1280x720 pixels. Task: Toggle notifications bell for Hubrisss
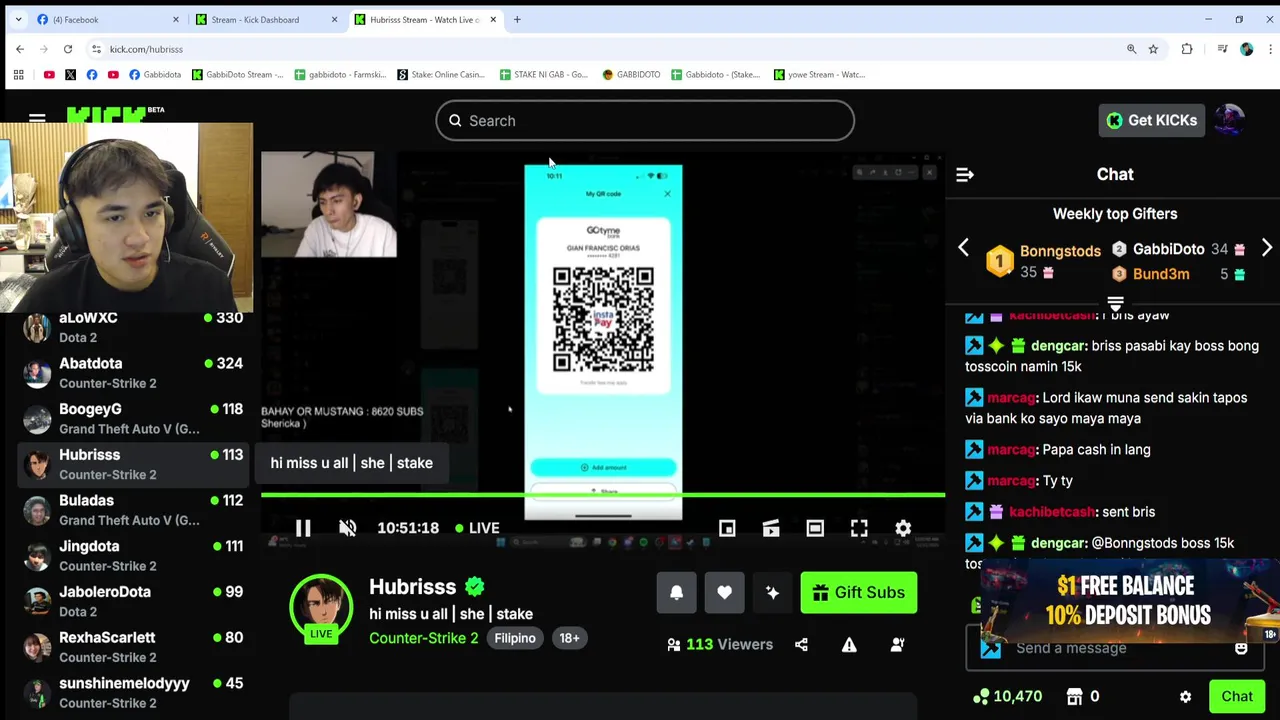[676, 592]
